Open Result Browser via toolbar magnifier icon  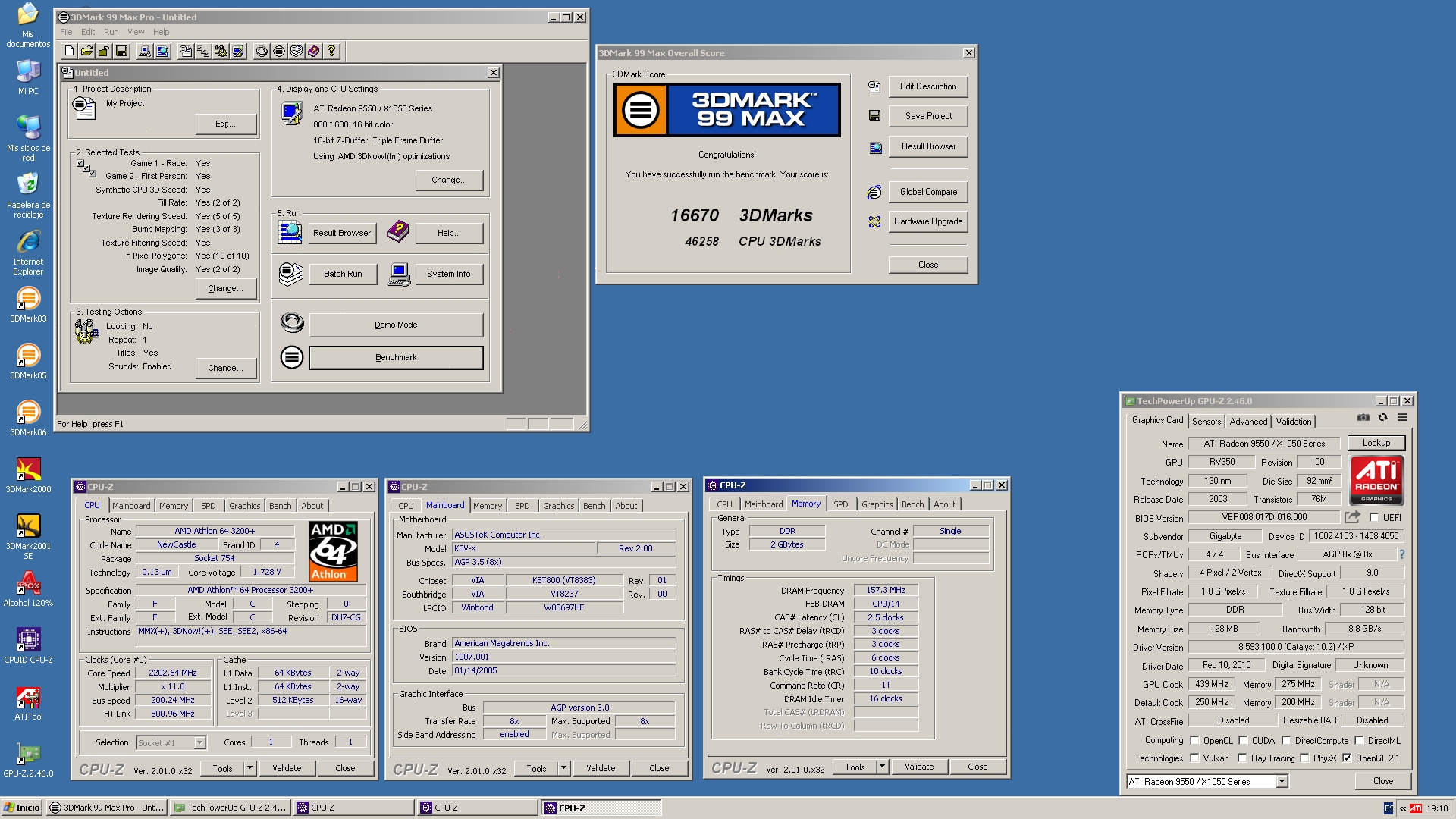point(162,51)
